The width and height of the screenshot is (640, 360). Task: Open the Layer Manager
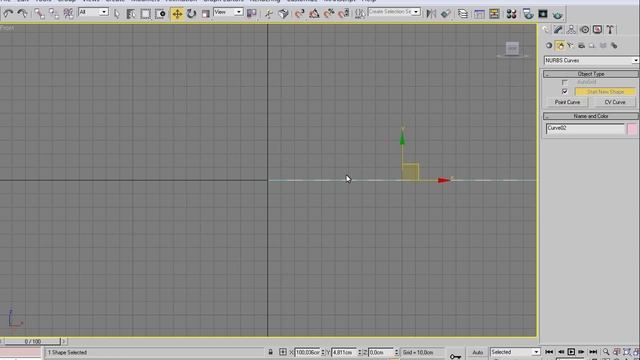462,14
